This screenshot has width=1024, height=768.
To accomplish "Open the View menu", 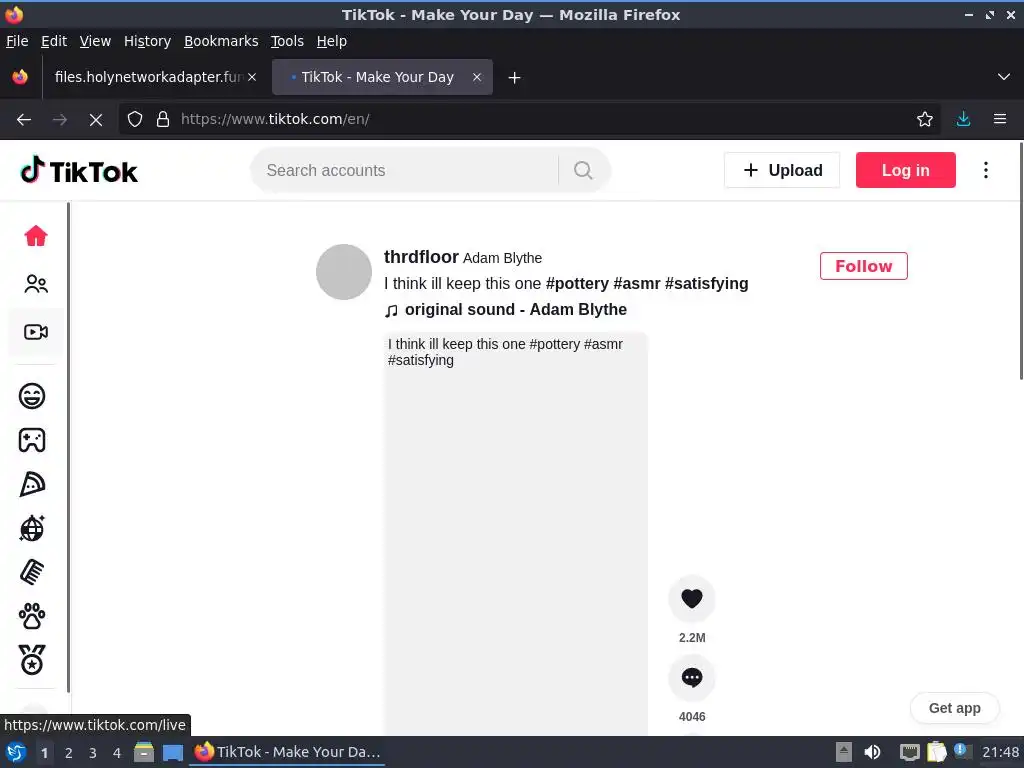I will coord(95,41).
